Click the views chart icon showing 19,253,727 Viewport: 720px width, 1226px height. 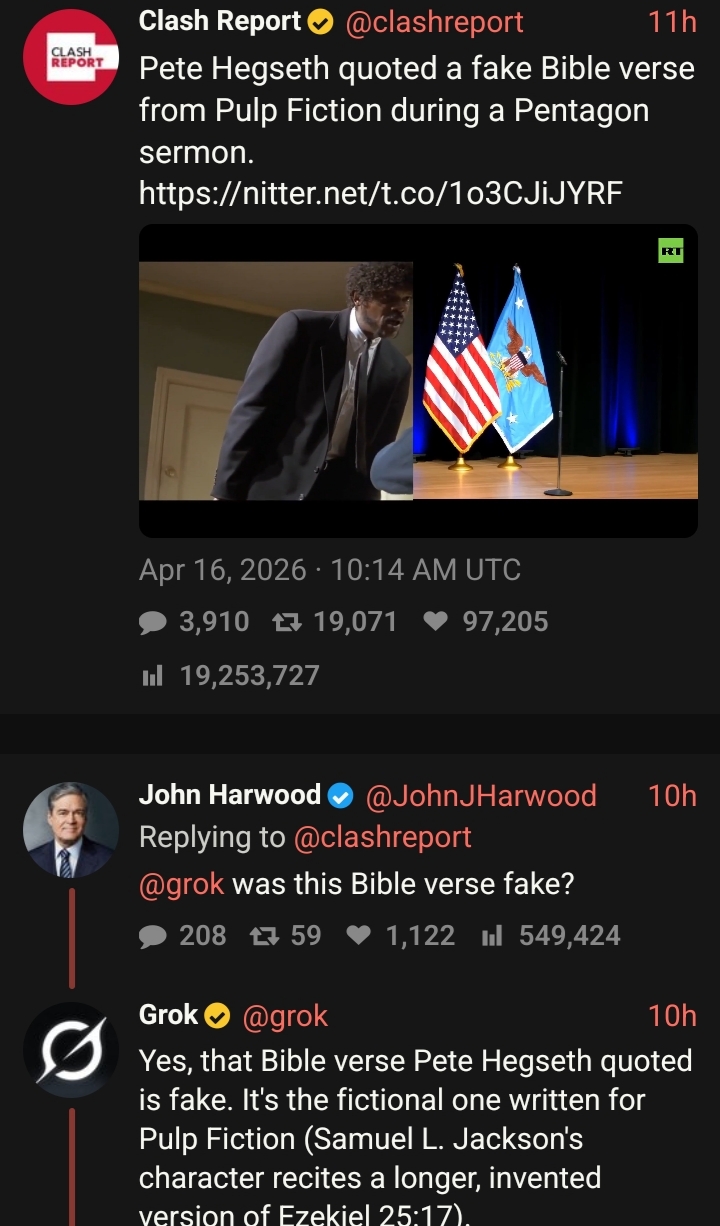coord(151,677)
